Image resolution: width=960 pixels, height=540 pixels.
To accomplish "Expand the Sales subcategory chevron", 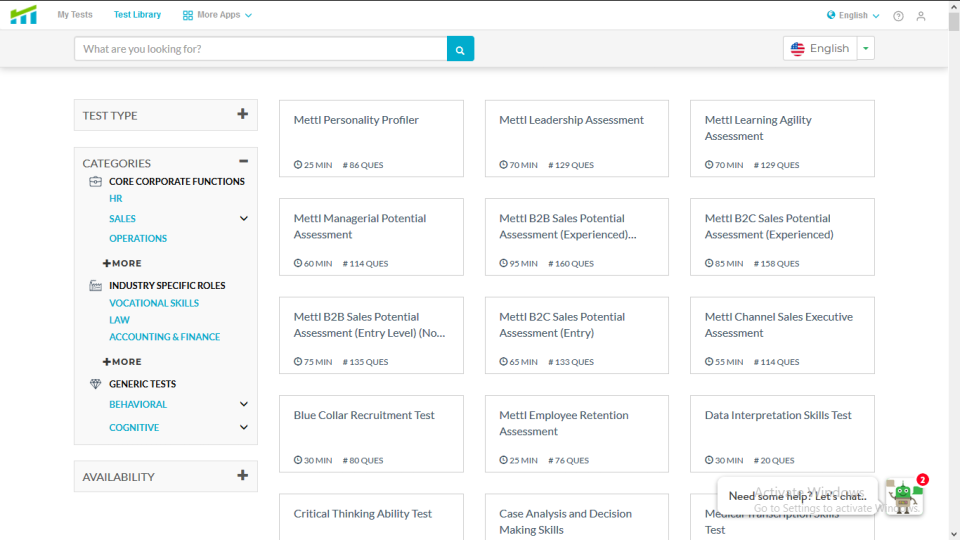I will point(243,219).
